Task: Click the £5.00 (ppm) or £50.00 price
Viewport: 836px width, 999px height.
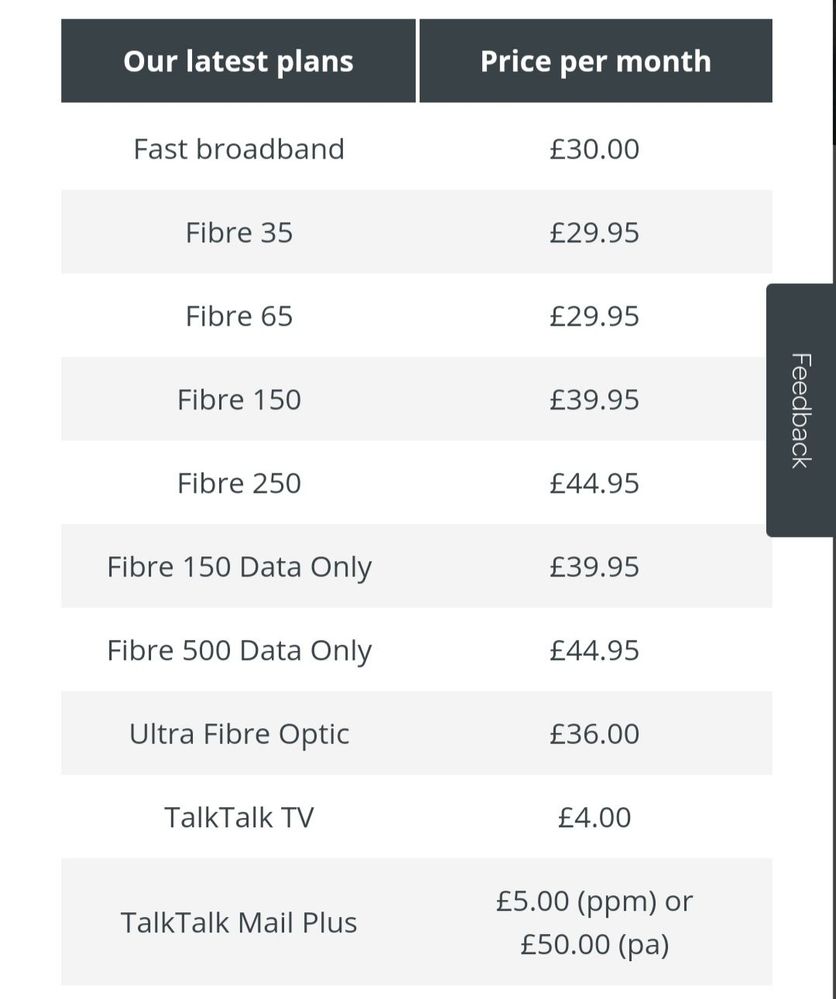Action: click(595, 923)
